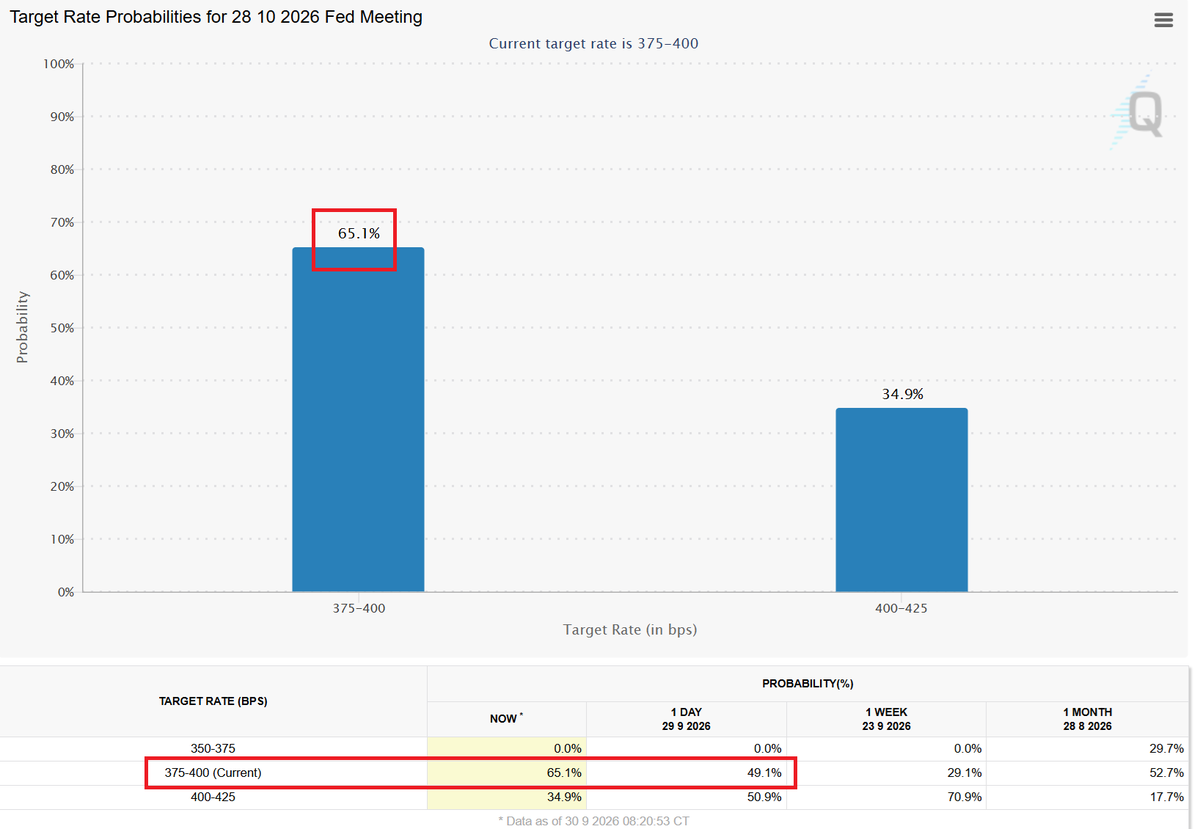This screenshot has height=829, width=1200.
Task: Click the 0% y-axis tick label
Action: 65,592
